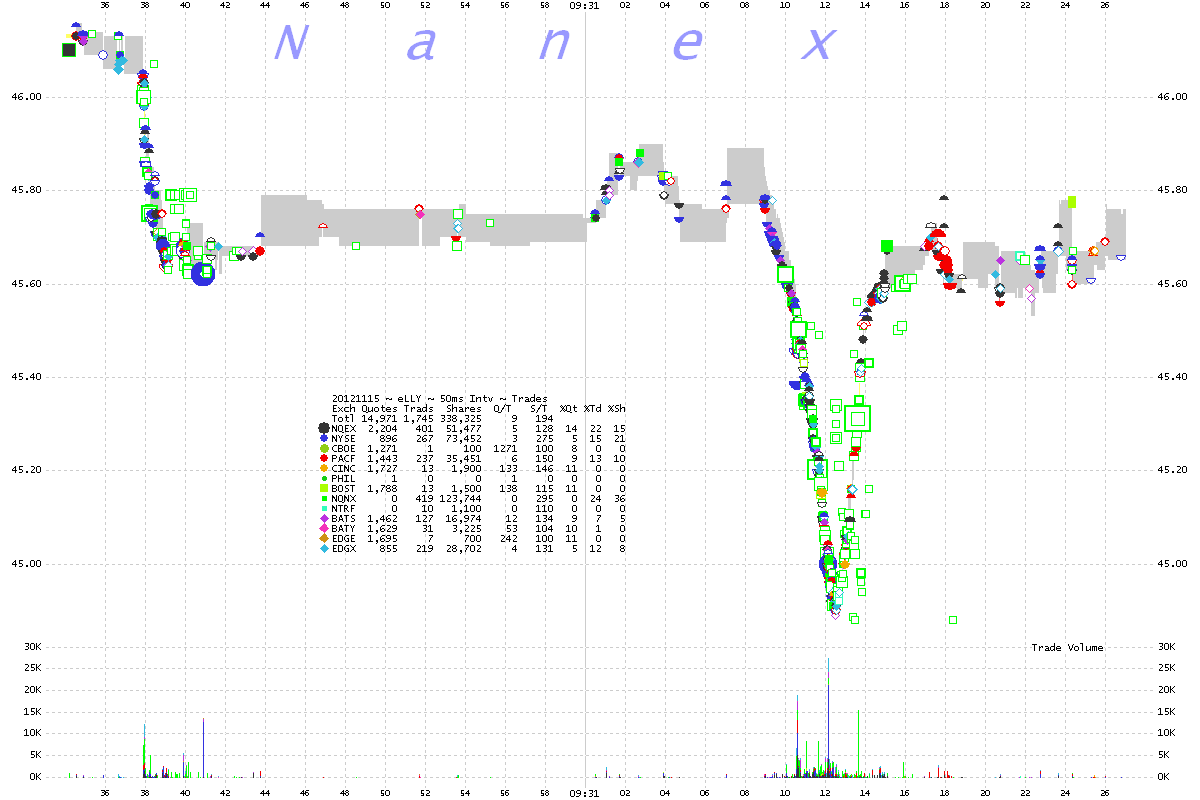Click the 'CBOE' exchange label
Viewport: 1200px width, 800px height.
(x=344, y=448)
